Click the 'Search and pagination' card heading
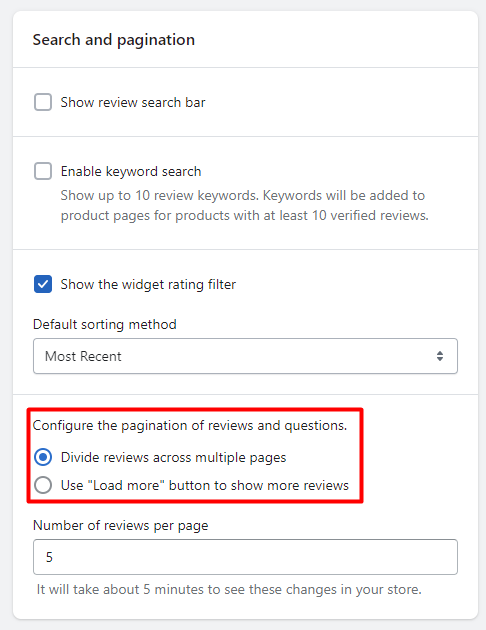486x630 pixels. click(114, 40)
